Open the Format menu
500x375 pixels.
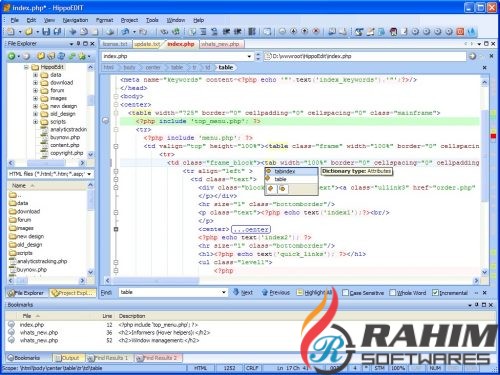[x=105, y=20]
